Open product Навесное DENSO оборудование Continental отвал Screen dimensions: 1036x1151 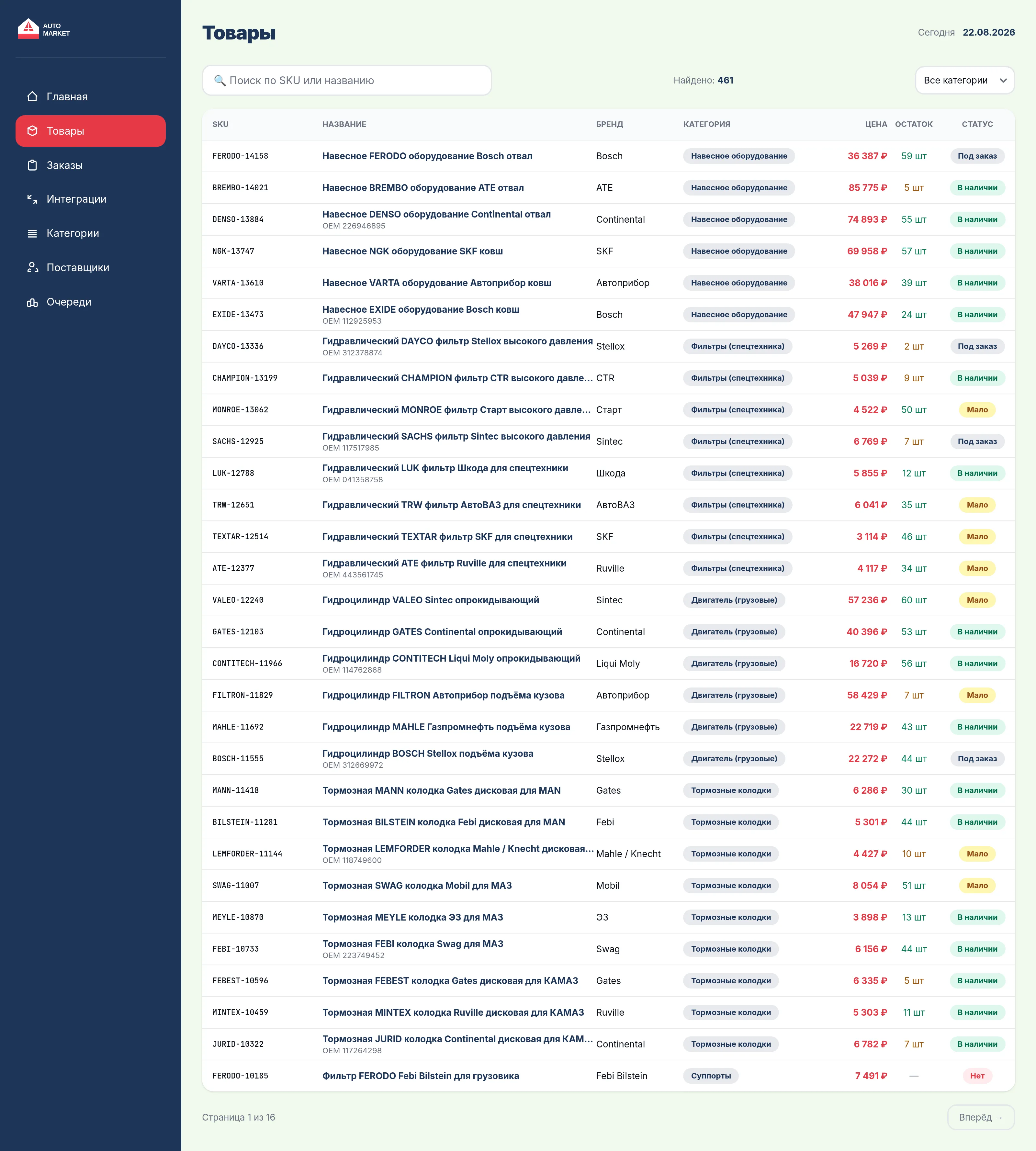tap(437, 215)
